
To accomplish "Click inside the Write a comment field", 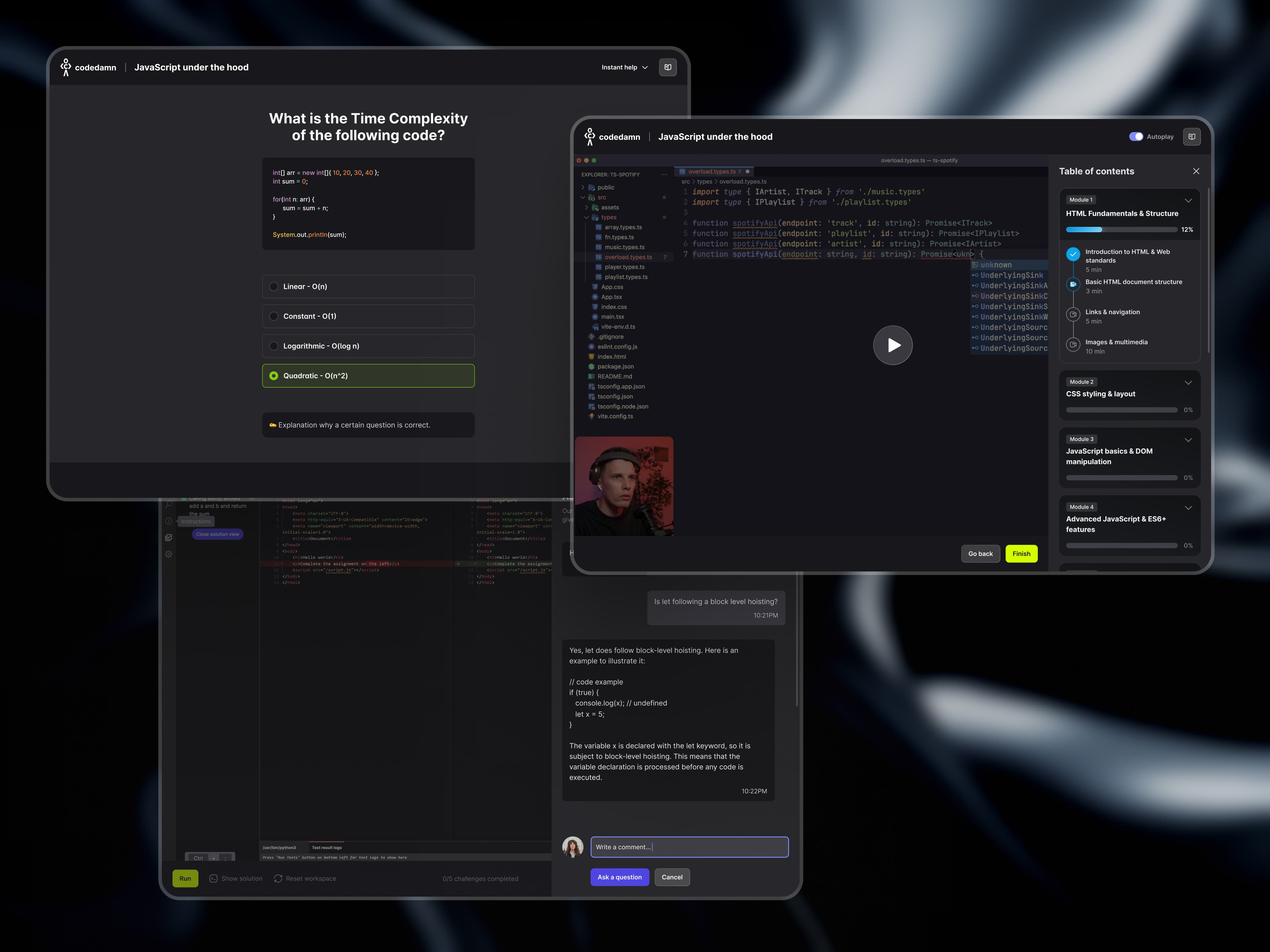I will [689, 847].
